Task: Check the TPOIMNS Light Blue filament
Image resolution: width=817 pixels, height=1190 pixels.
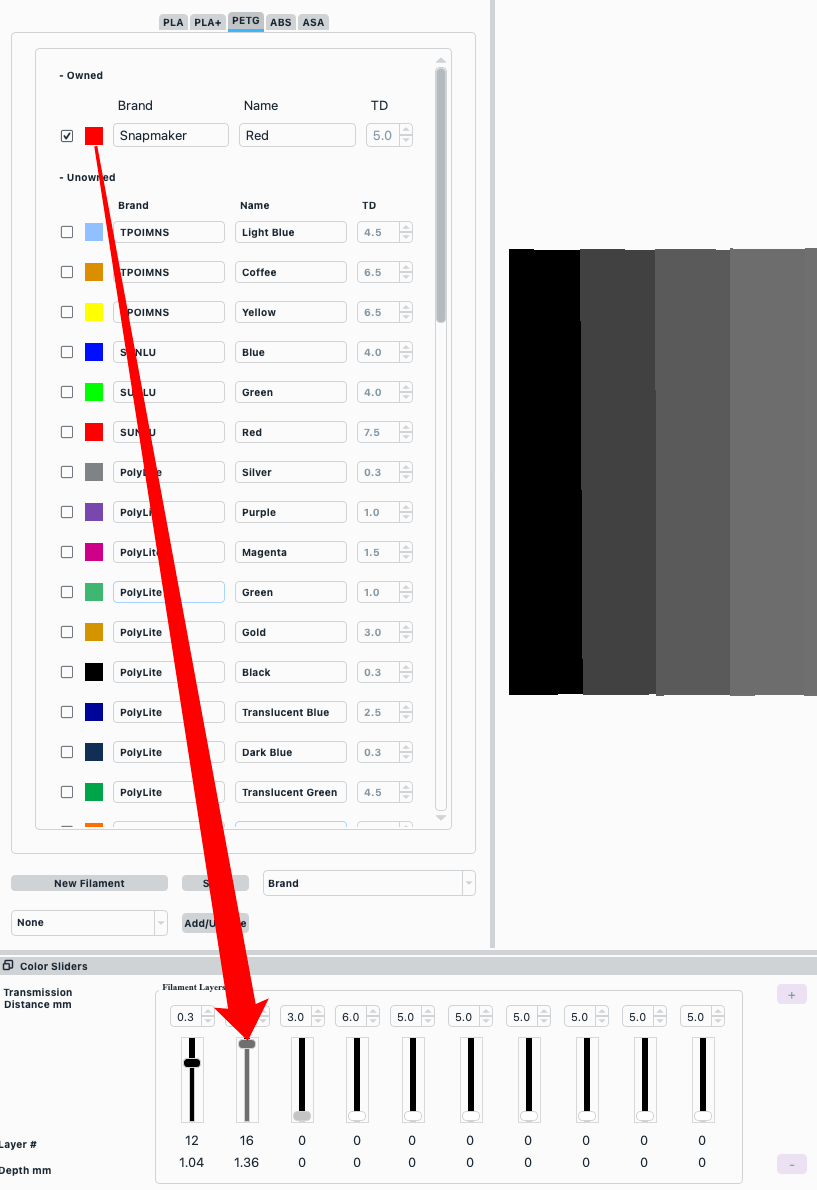Action: coord(66,231)
